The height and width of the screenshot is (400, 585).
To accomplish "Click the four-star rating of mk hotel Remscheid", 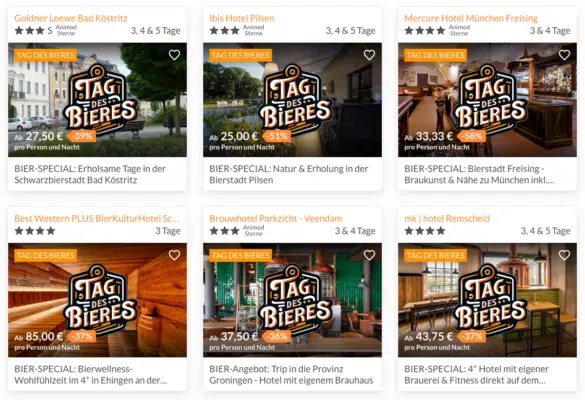I will (425, 231).
